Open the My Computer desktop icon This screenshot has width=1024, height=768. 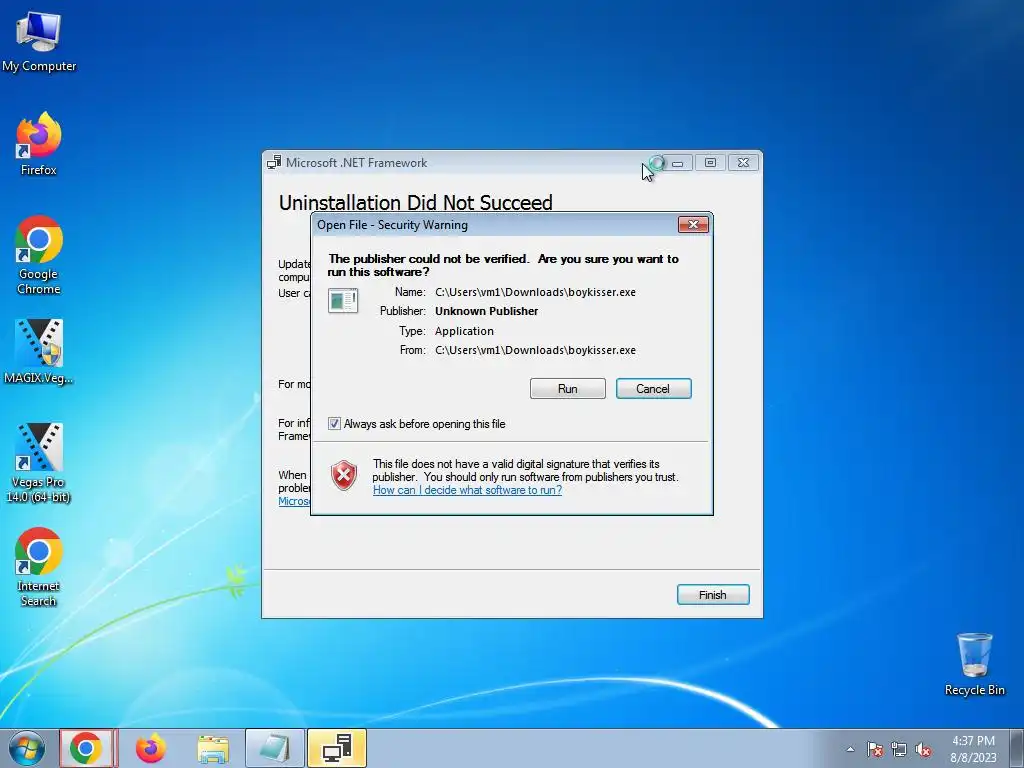[x=39, y=41]
